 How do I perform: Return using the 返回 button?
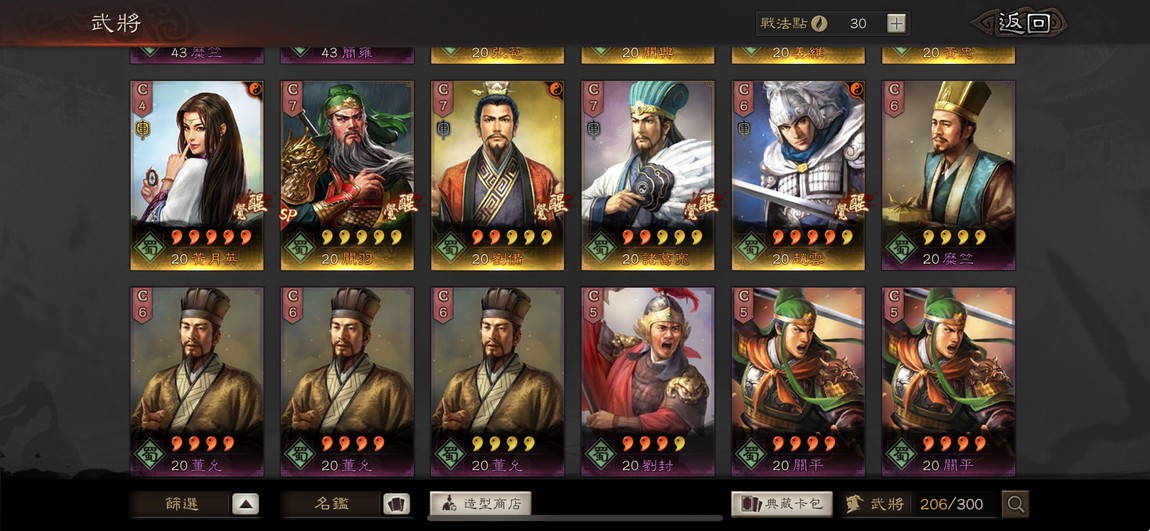coord(1021,23)
